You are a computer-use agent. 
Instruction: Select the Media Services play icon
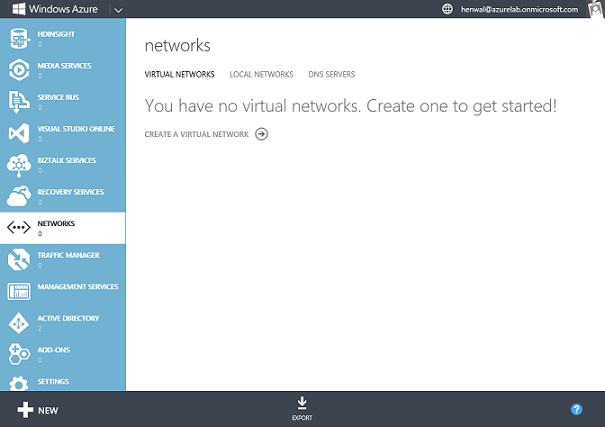pyautogui.click(x=19, y=70)
